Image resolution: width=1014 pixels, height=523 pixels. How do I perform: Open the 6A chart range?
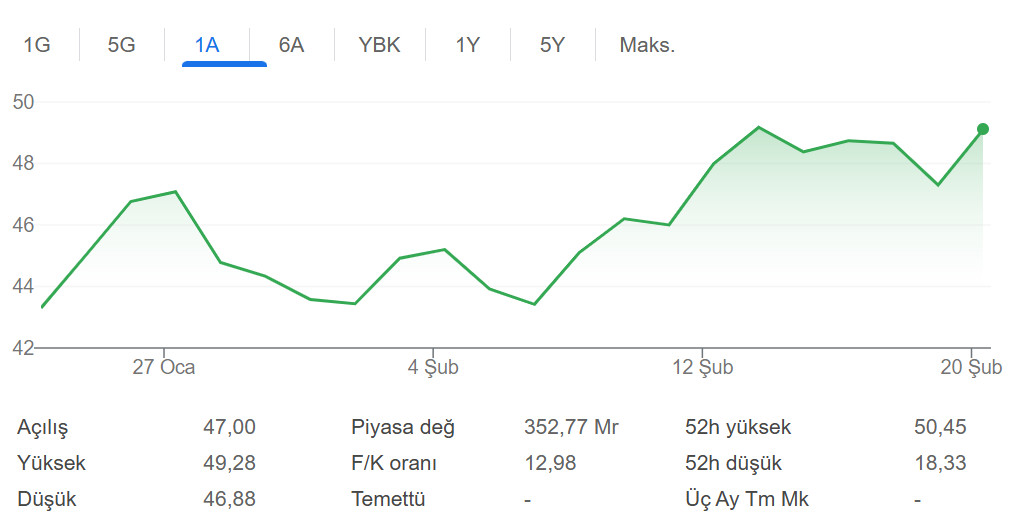tap(291, 45)
